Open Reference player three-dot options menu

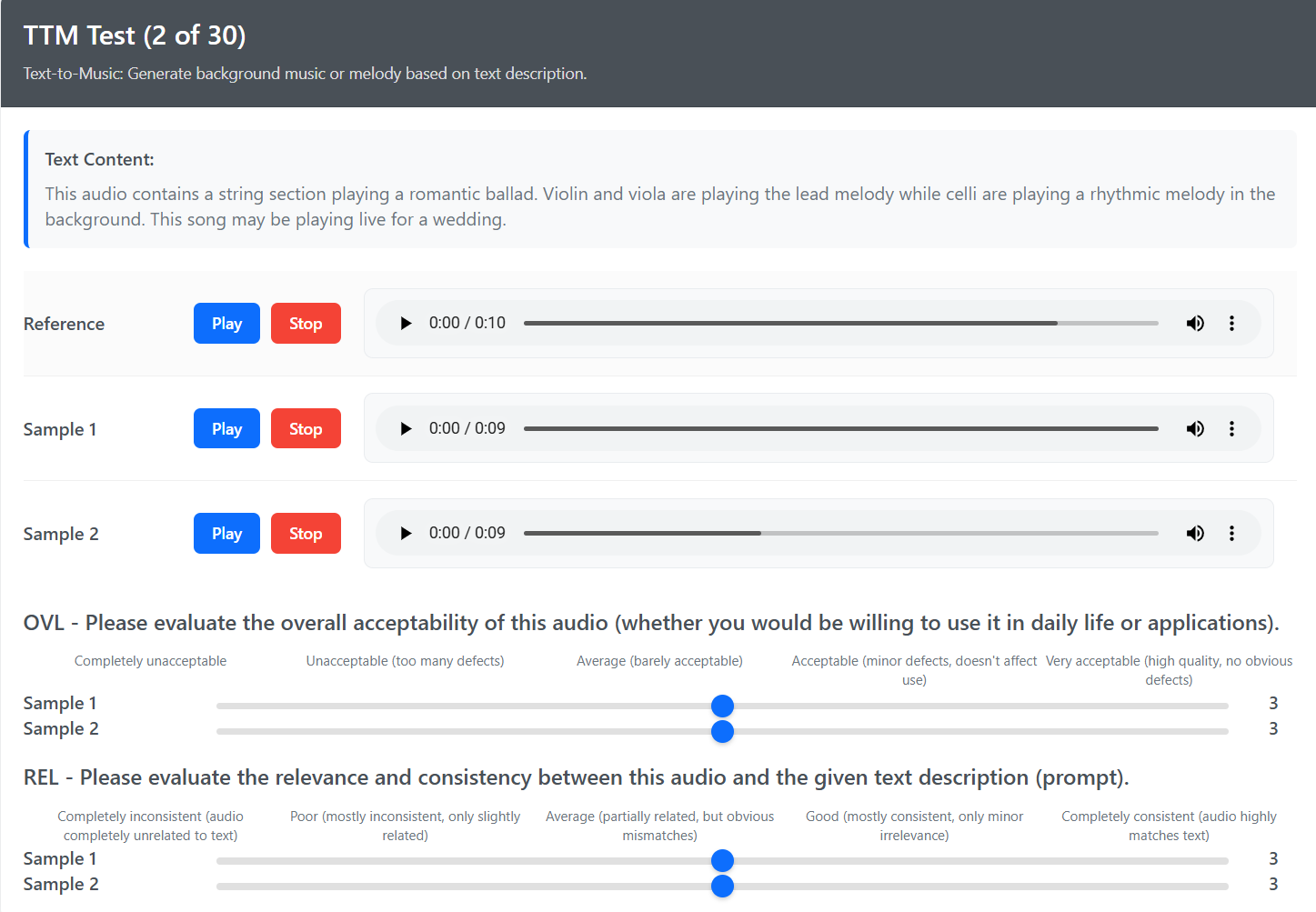coord(1231,324)
